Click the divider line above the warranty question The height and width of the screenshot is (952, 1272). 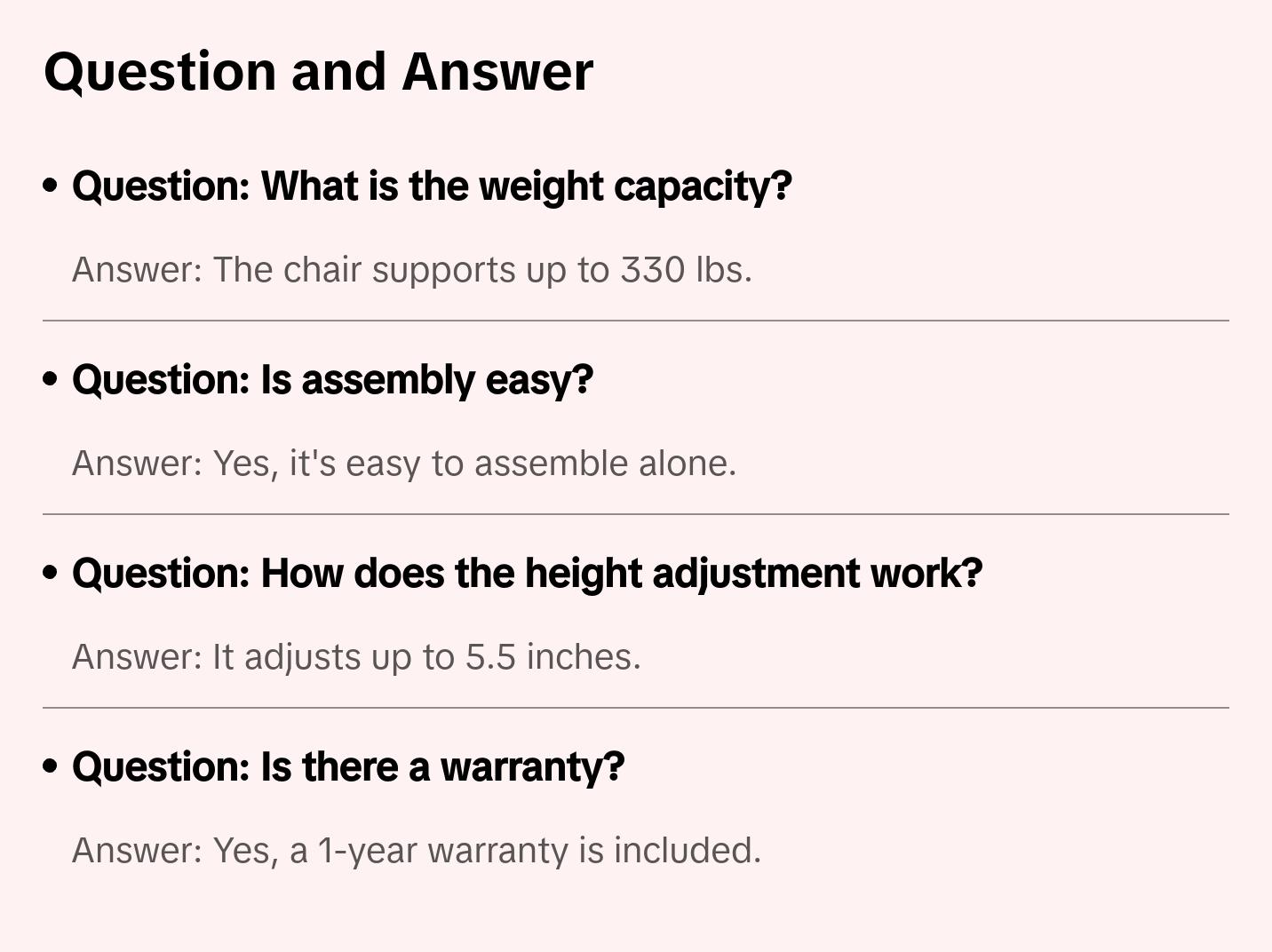636,708
